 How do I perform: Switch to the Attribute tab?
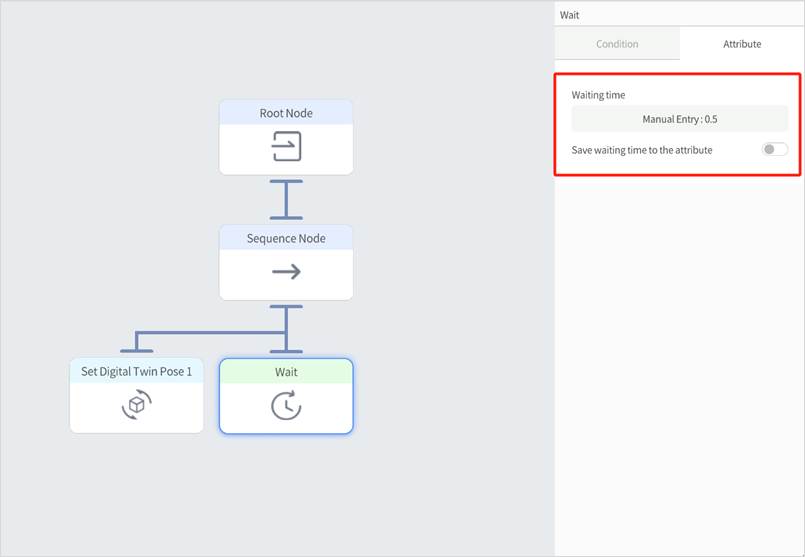click(x=742, y=44)
